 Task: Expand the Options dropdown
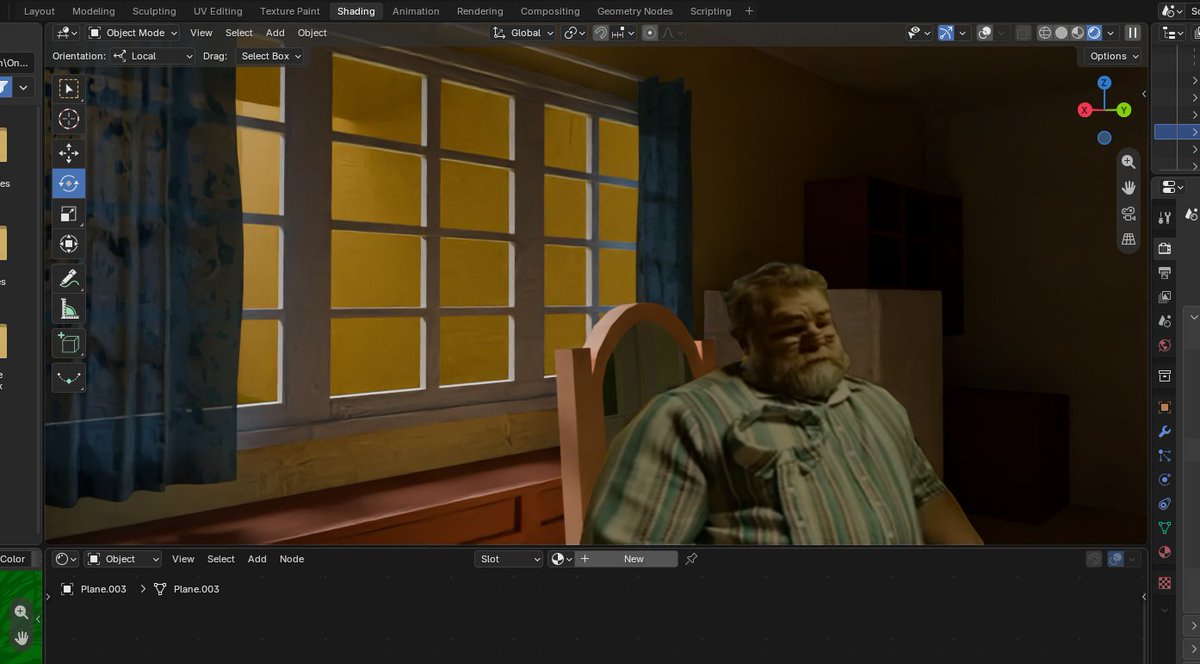[x=1115, y=56]
